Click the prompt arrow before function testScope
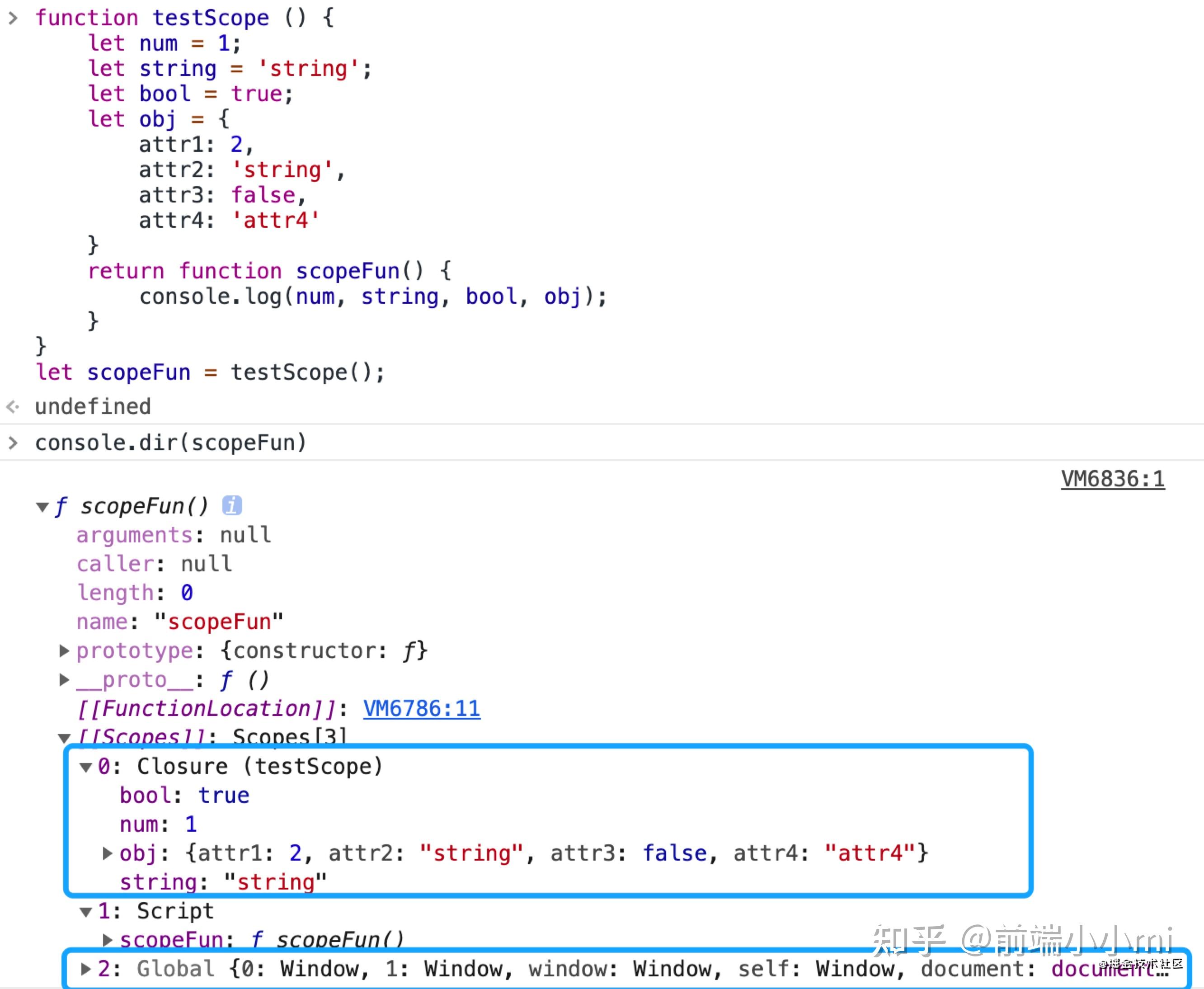 coord(13,18)
